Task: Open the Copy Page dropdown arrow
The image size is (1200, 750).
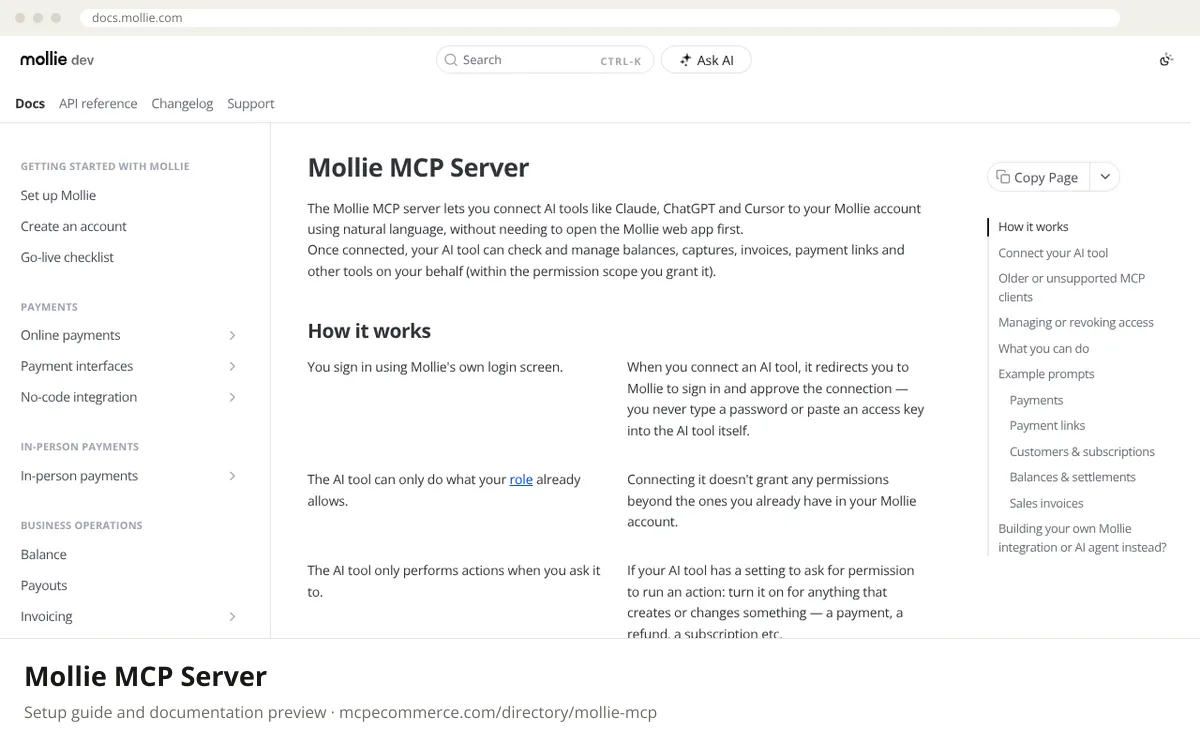Action: [1105, 177]
